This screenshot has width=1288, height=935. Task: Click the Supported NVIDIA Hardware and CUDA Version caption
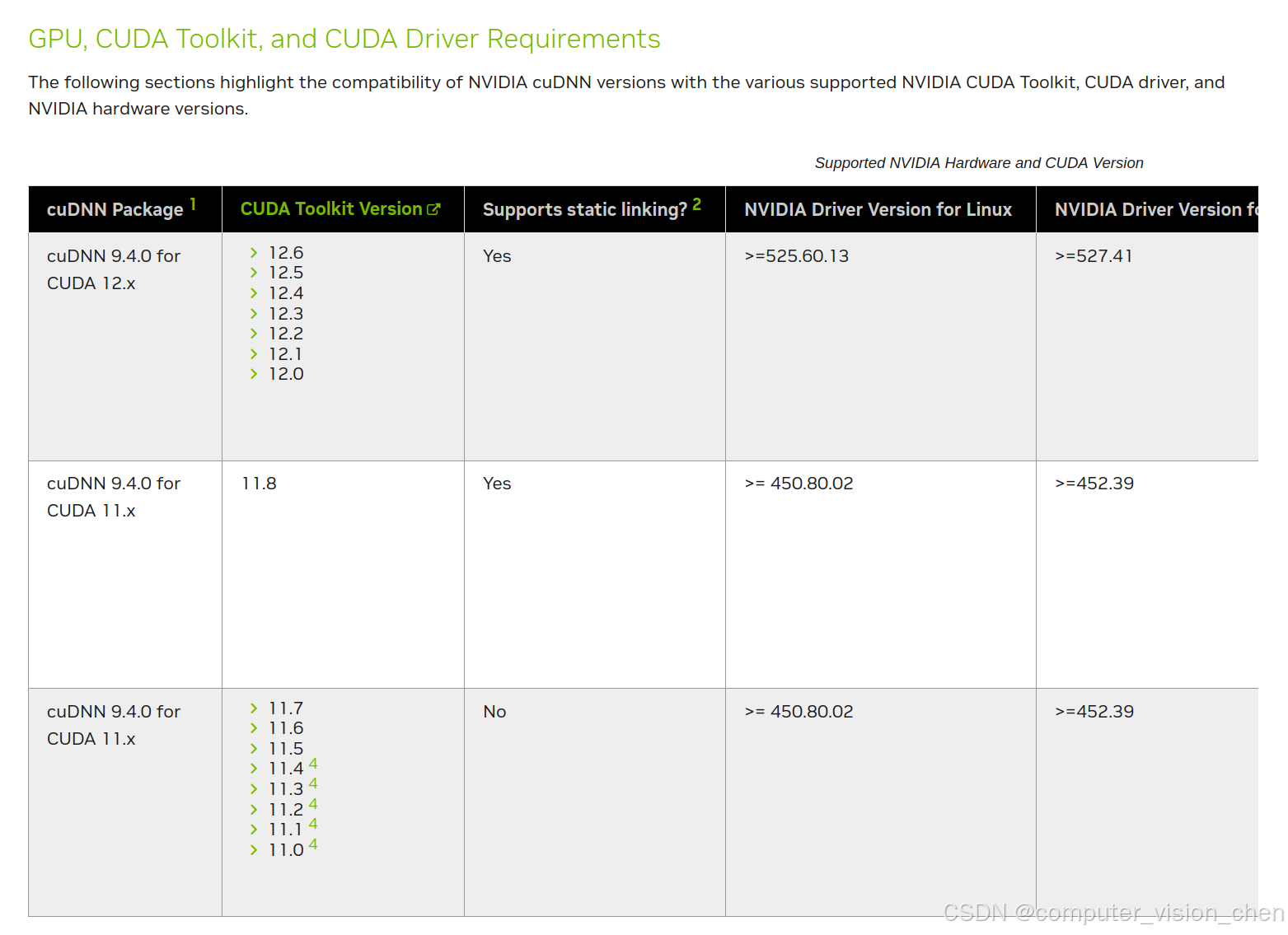pyautogui.click(x=979, y=163)
